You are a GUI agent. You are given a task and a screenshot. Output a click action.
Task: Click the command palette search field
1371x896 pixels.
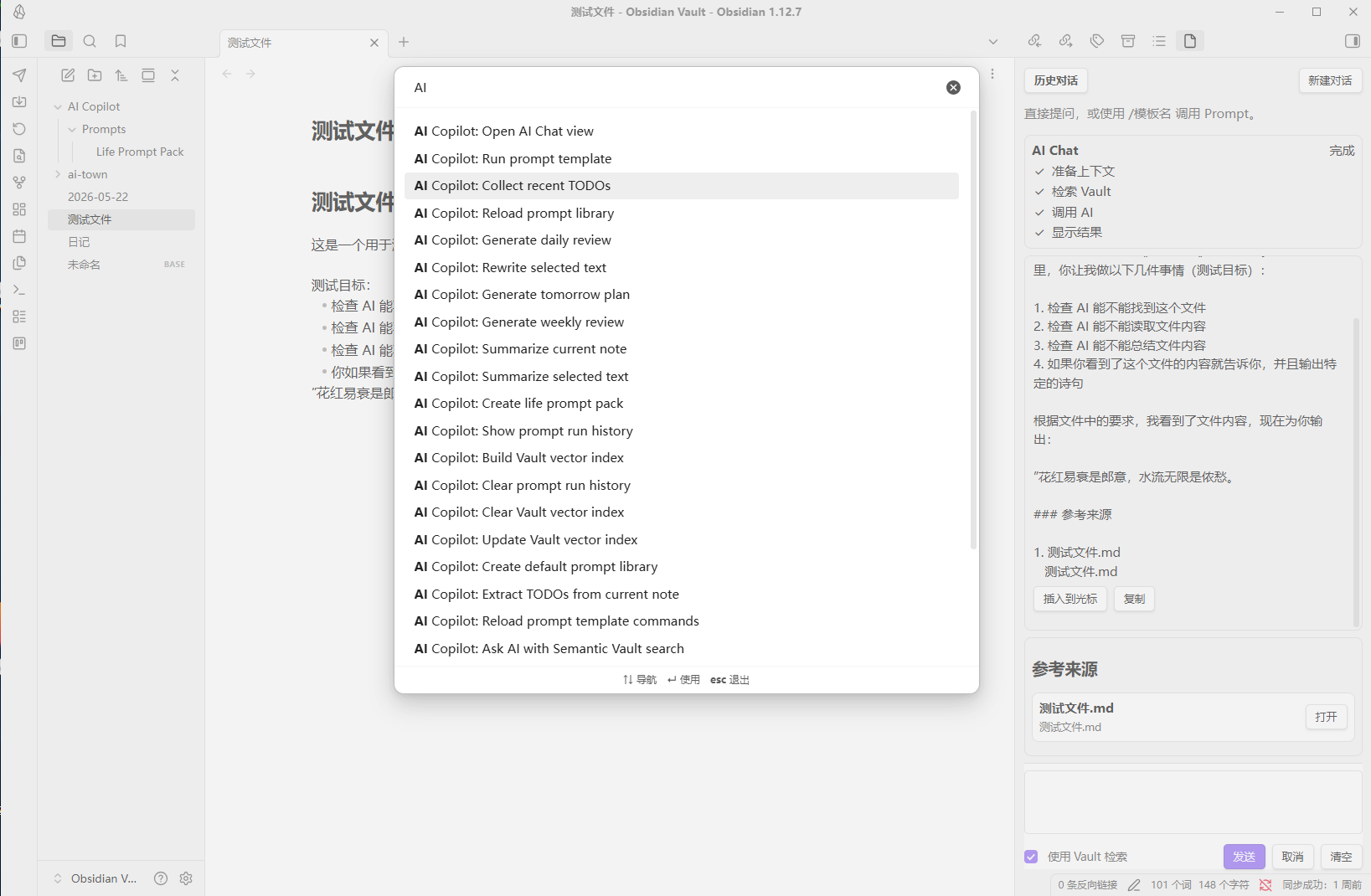(x=674, y=88)
